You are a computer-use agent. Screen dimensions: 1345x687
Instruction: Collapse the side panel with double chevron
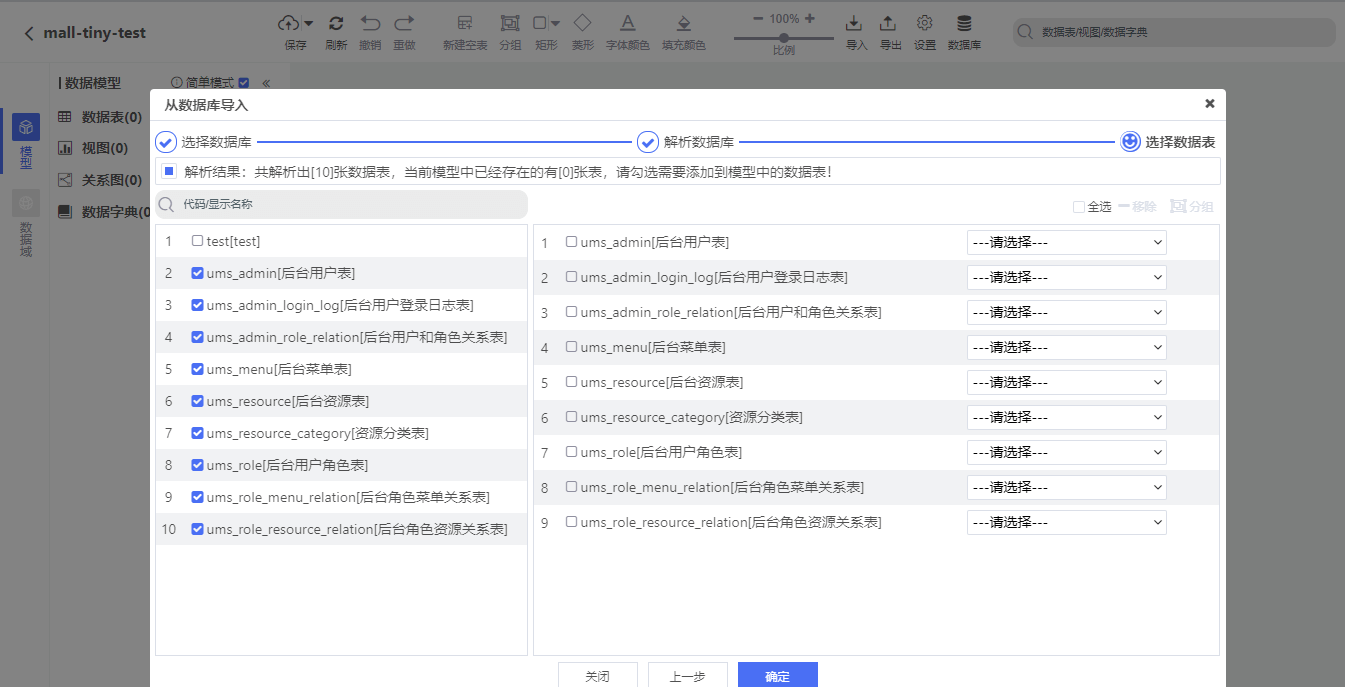tap(266, 83)
